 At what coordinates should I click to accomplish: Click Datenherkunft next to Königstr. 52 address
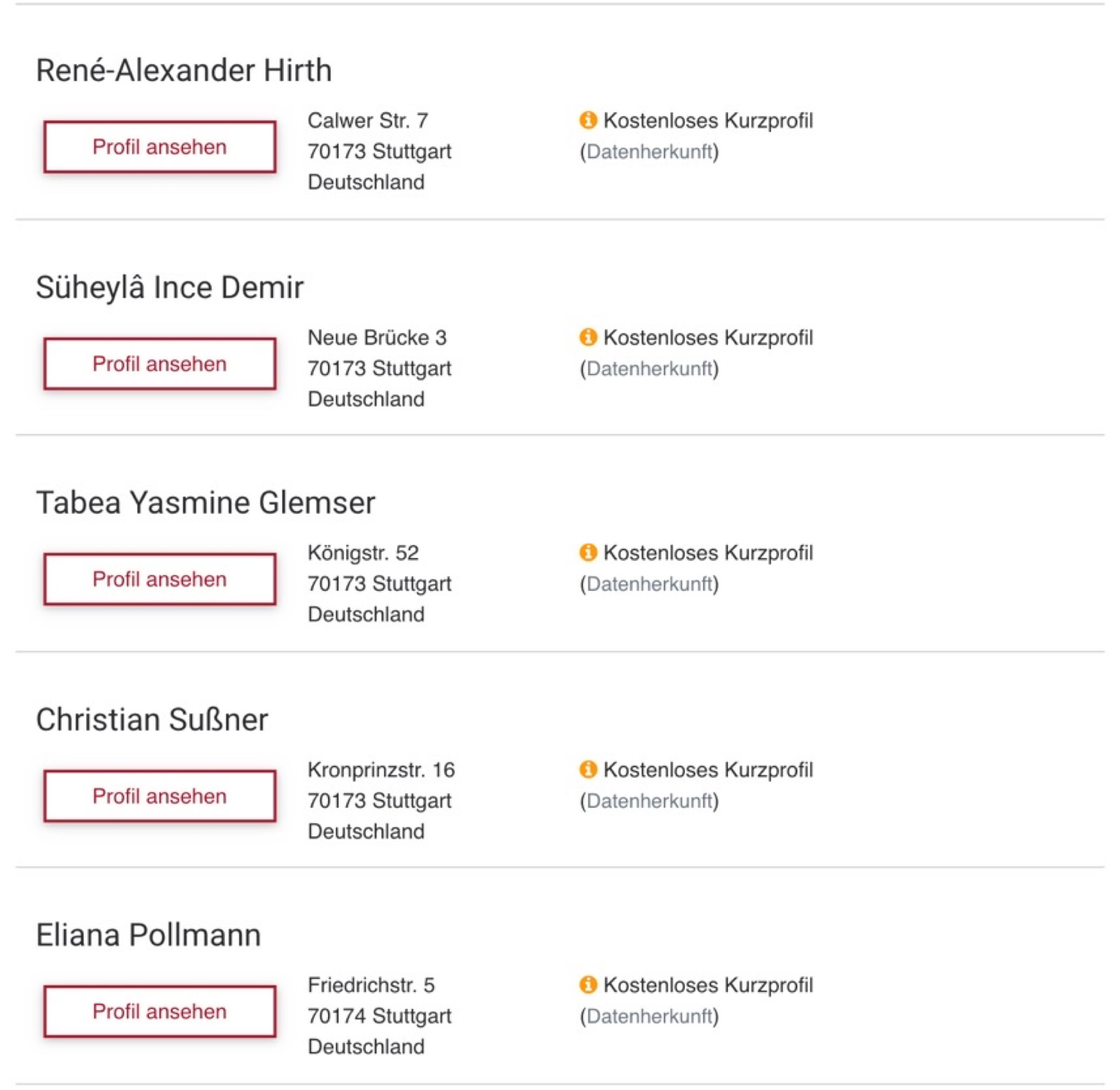[649, 584]
